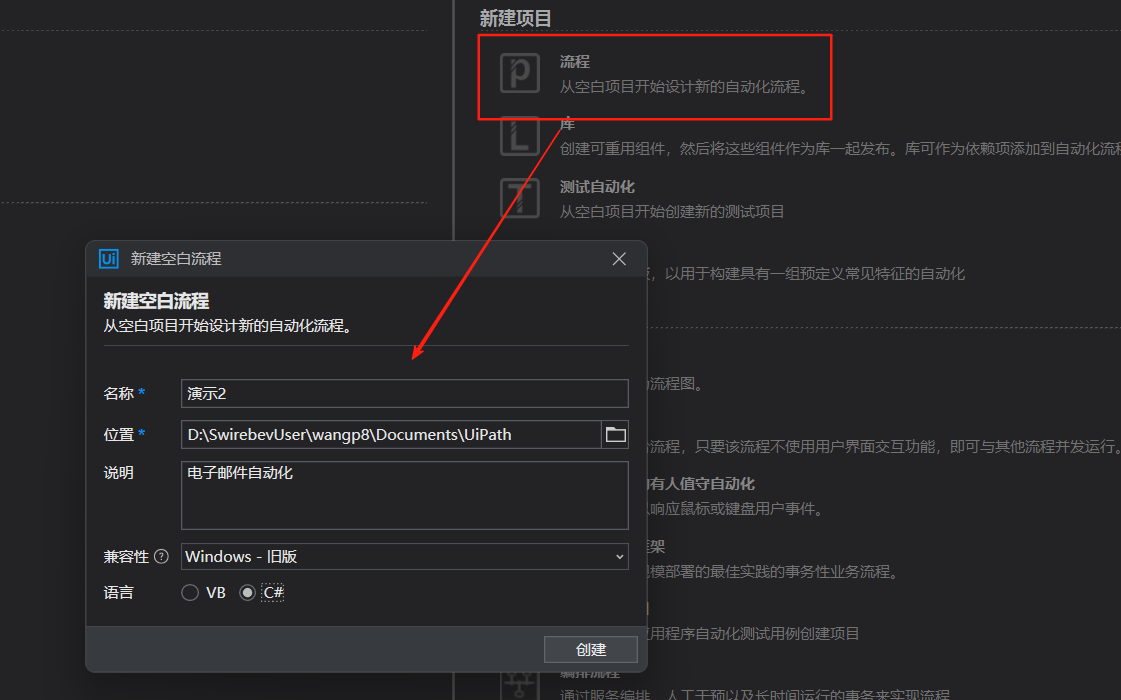1121x700 pixels.
Task: Click the compatibility help question mark icon
Action: 162,556
